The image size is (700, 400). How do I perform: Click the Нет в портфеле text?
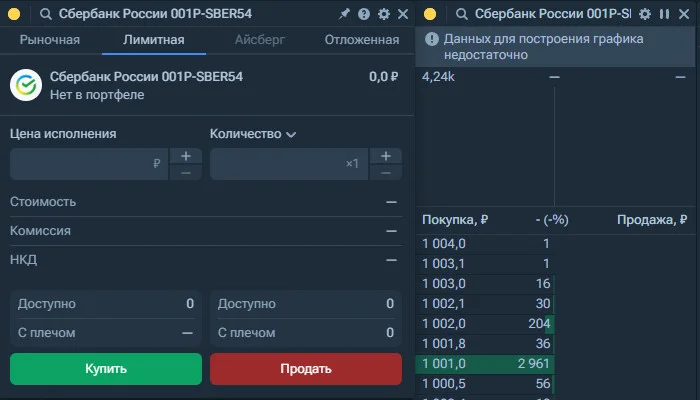coord(97,95)
